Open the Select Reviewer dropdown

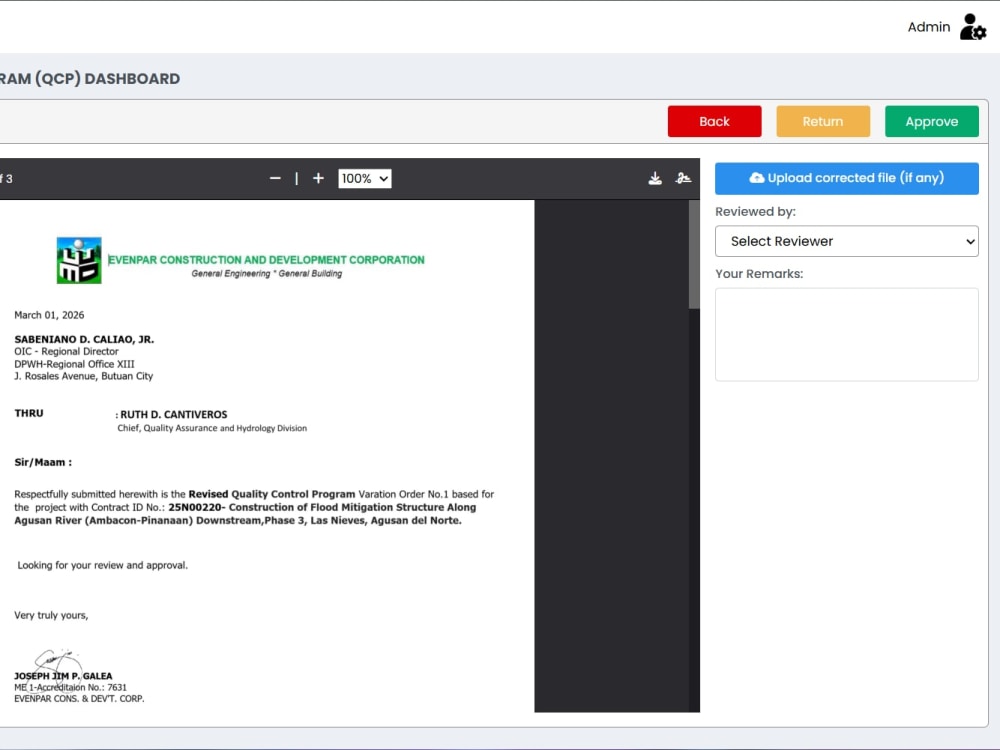point(846,241)
